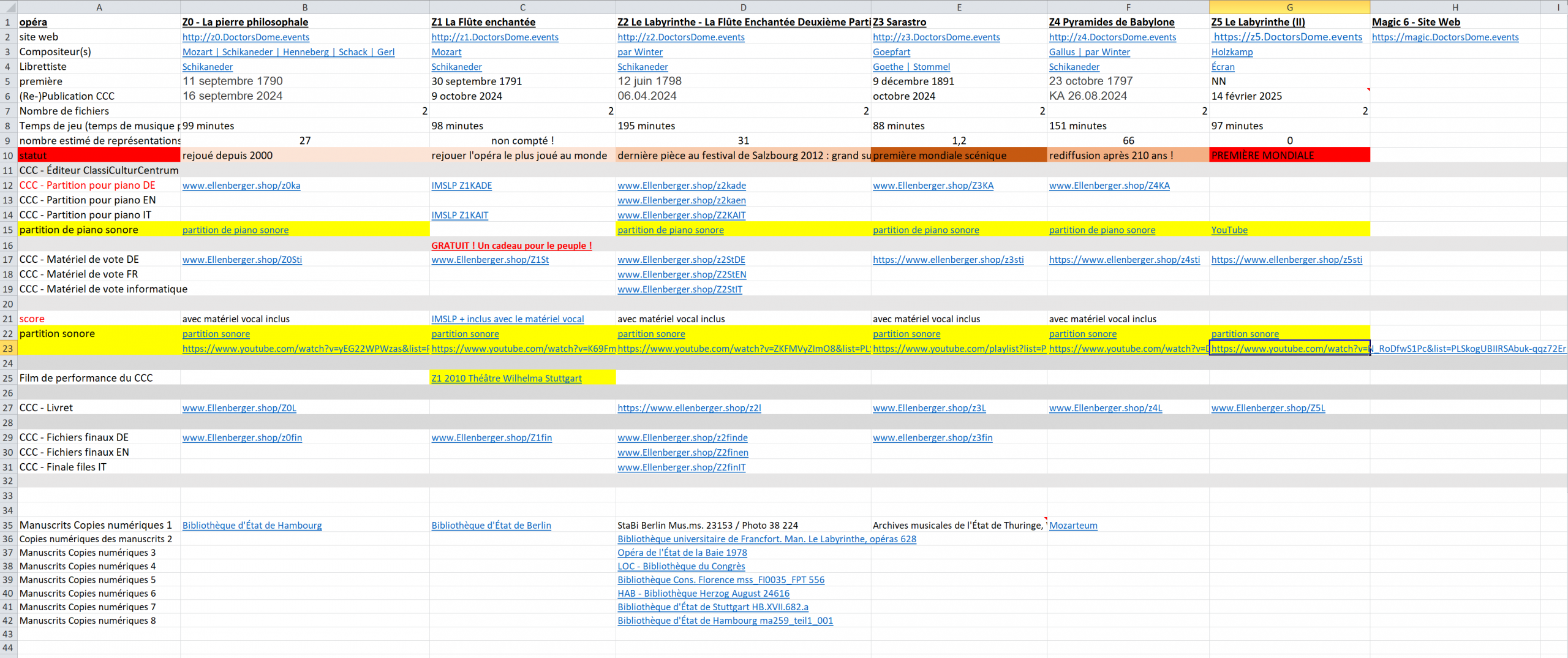Select row 10 header
Screen dimensions: 1568x658
(x=8, y=156)
